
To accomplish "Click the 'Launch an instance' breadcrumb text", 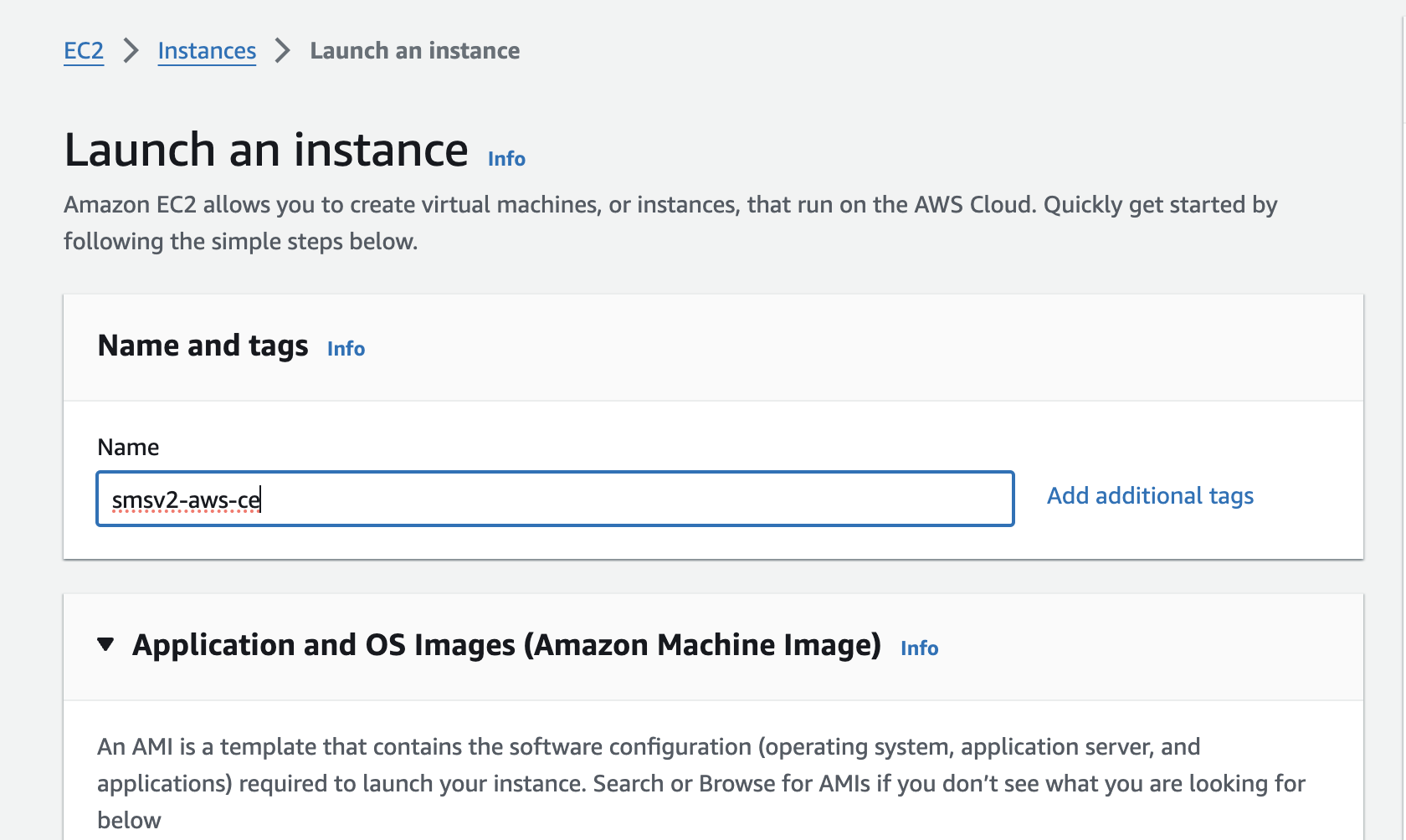I will [414, 51].
